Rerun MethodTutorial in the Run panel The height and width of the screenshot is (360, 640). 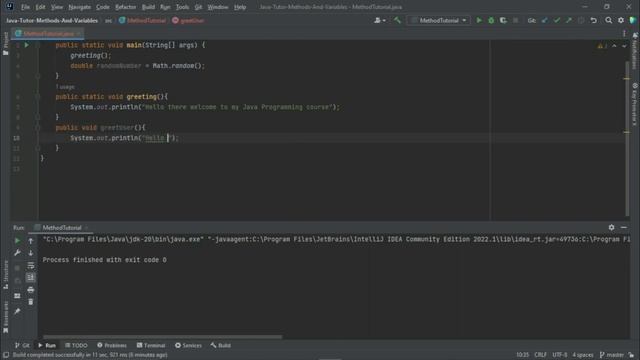17,241
